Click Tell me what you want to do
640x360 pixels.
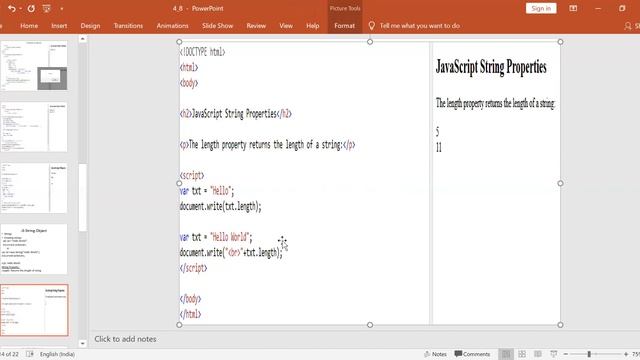[x=420, y=25]
